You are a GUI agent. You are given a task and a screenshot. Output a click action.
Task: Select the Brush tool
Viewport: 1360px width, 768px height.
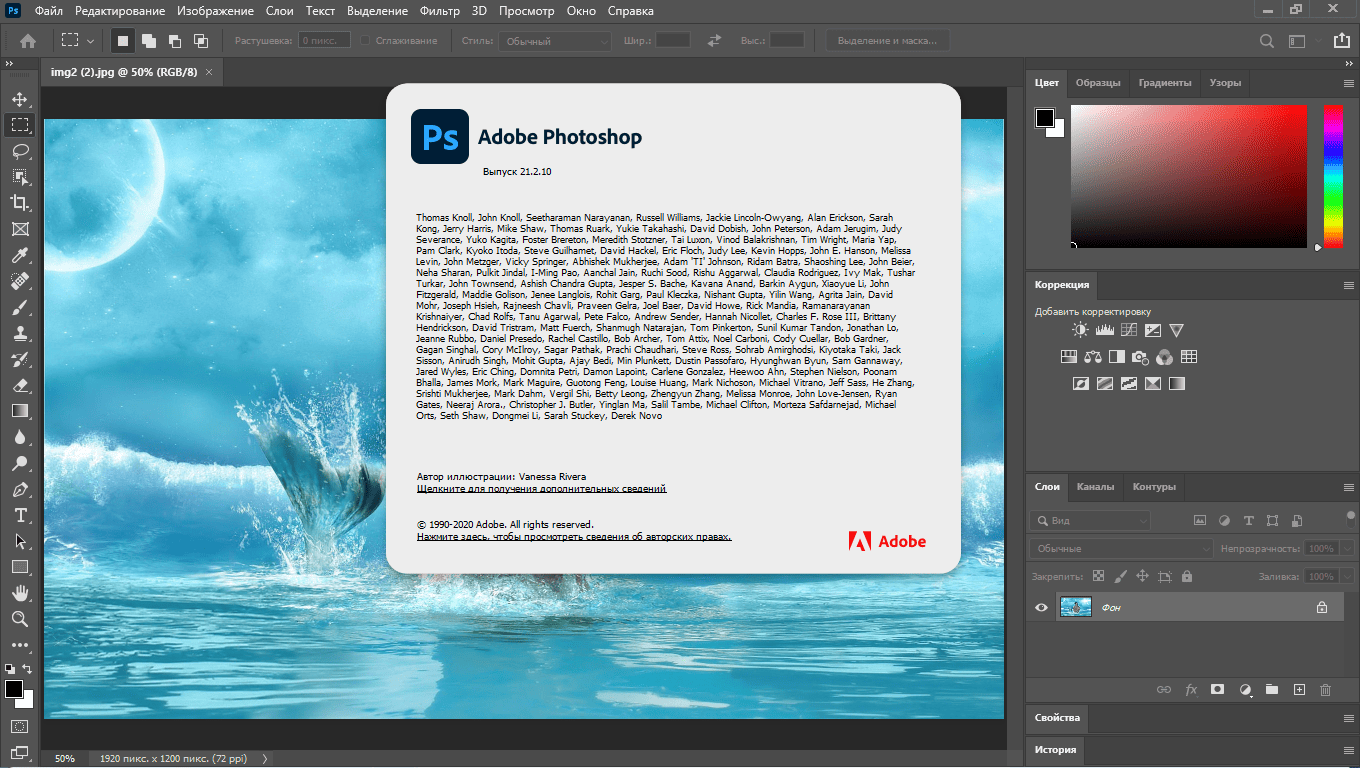click(19, 307)
